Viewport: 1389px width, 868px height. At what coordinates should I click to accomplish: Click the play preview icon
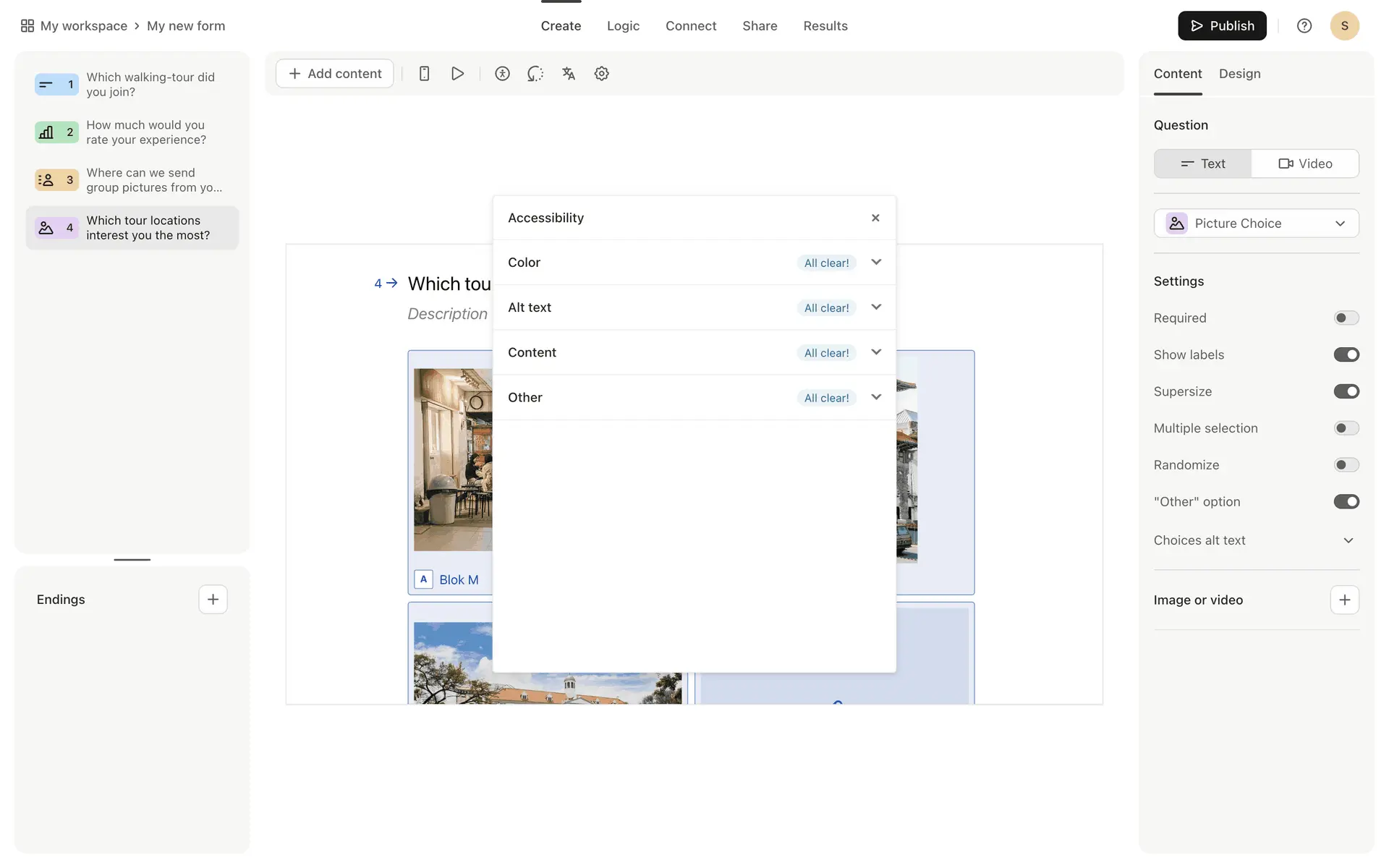coord(457,74)
